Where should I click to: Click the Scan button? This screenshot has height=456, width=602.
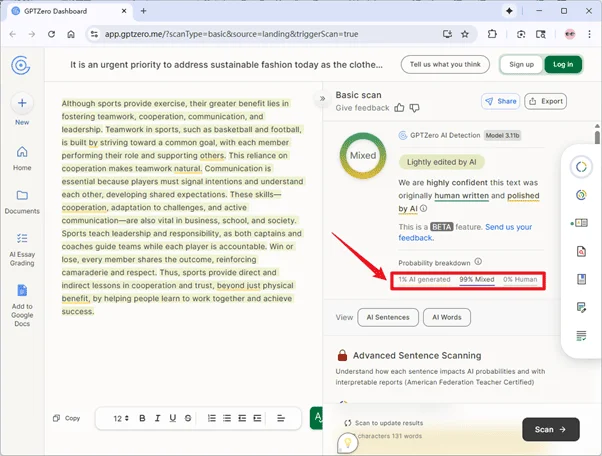pos(551,430)
